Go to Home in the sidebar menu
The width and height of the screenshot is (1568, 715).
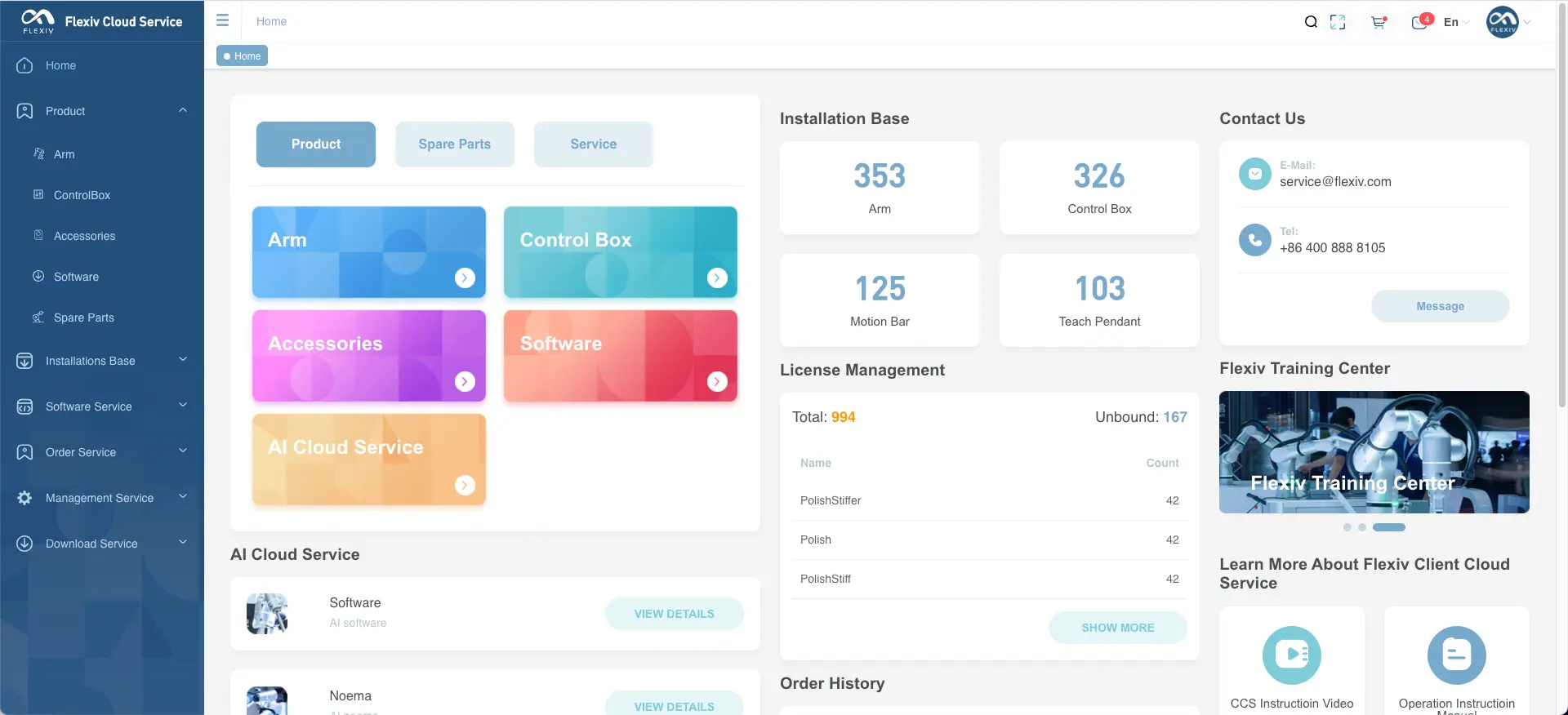click(x=102, y=65)
